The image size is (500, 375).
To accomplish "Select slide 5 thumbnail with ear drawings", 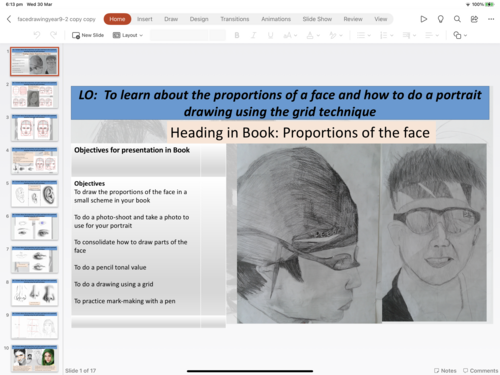I will click(35, 194).
